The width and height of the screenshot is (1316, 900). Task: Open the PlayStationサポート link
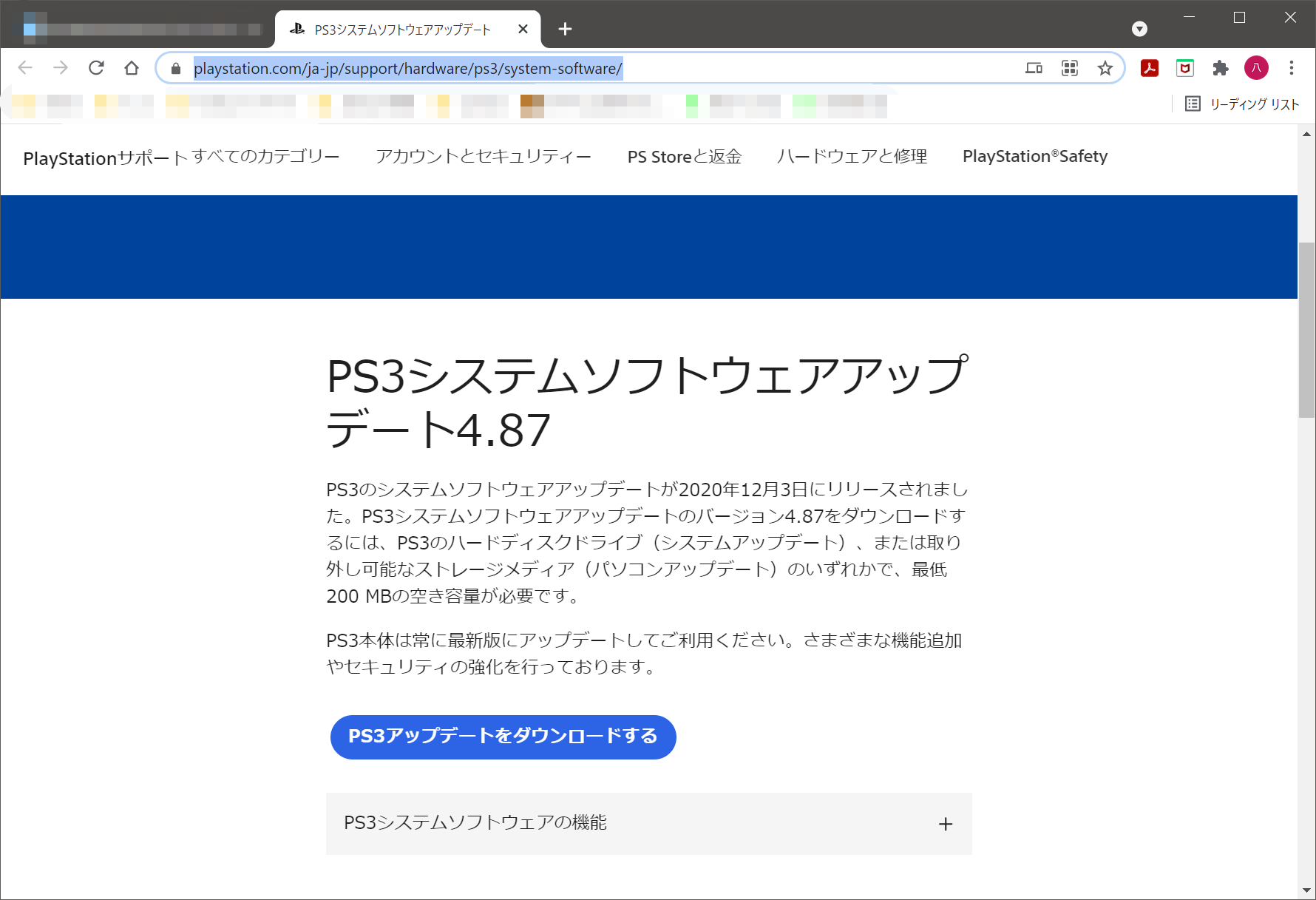(x=106, y=158)
